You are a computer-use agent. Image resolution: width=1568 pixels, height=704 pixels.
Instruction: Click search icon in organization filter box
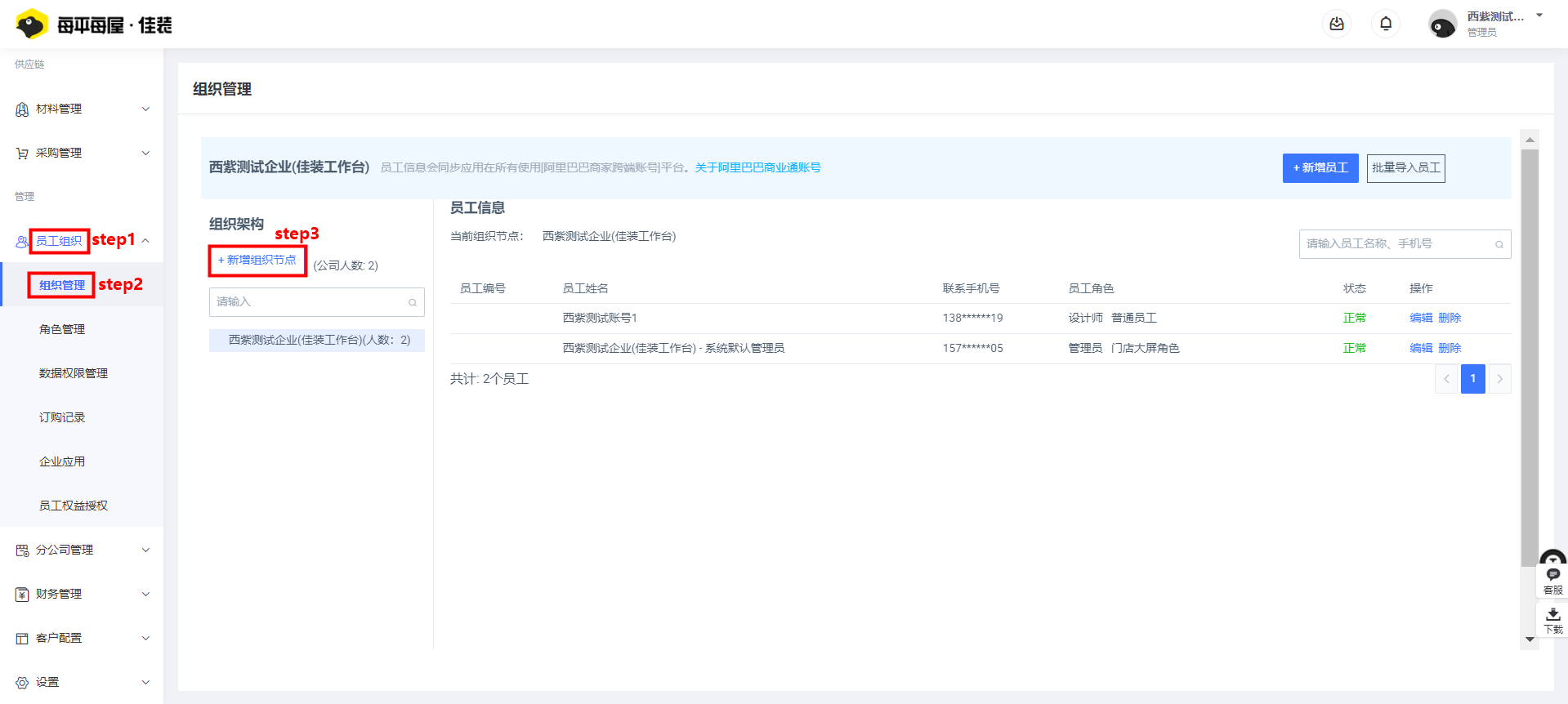point(413,302)
